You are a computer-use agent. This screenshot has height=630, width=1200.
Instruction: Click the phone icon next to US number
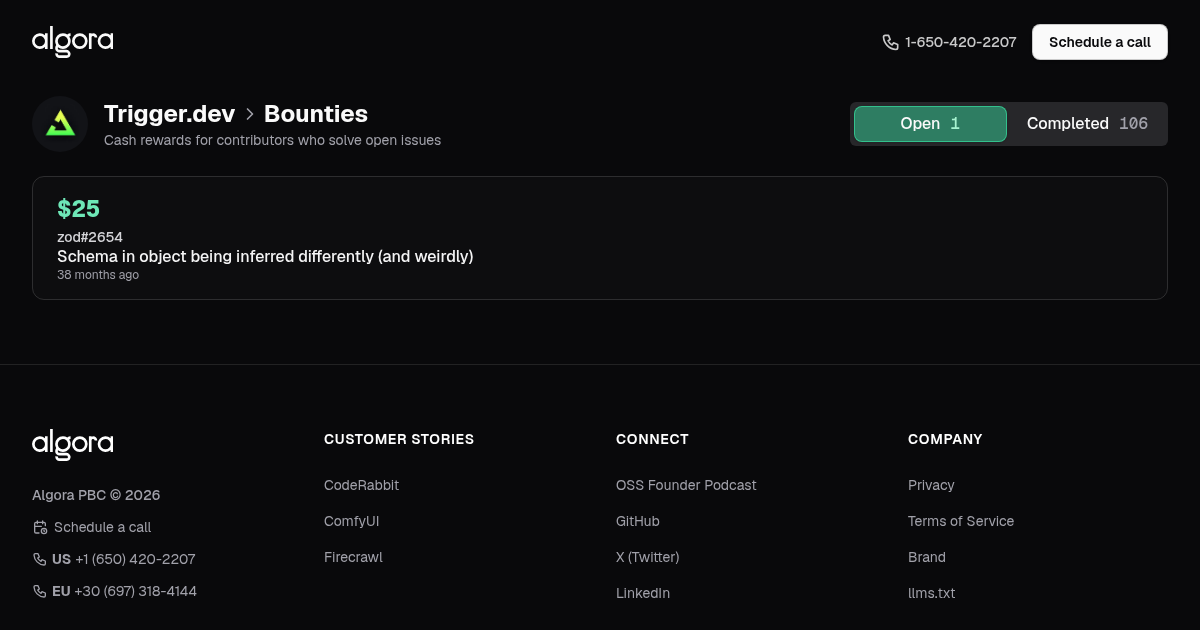click(x=40, y=559)
